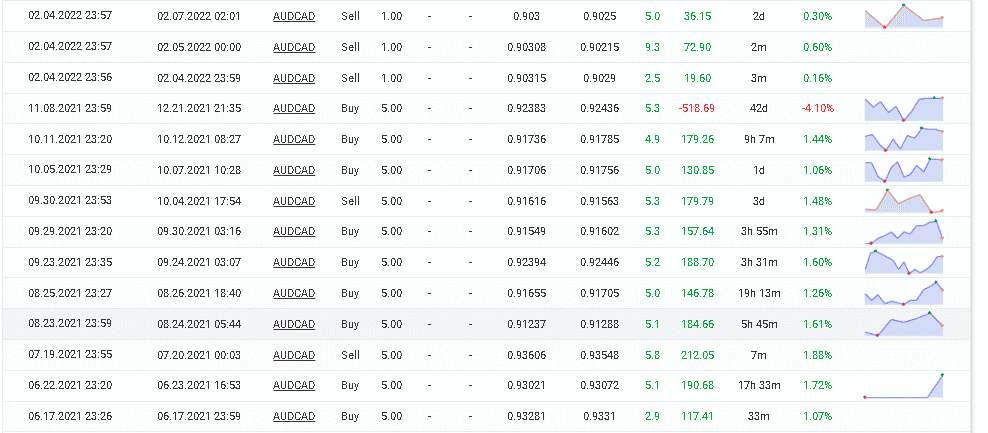Viewport: 988px width, 433px height.
Task: Select Sell action in 09.30.2021 23:53 row
Action: click(350, 201)
